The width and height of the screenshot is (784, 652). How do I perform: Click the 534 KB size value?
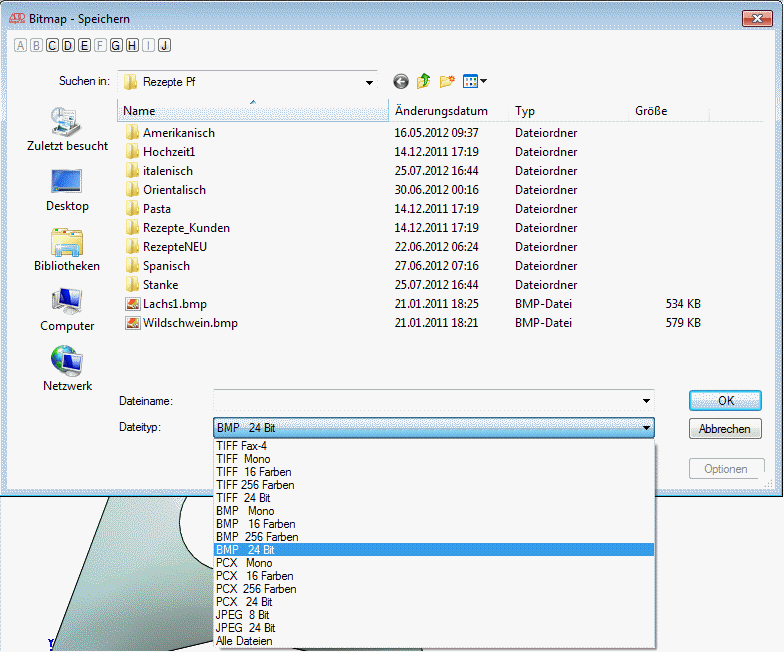pyautogui.click(x=683, y=304)
